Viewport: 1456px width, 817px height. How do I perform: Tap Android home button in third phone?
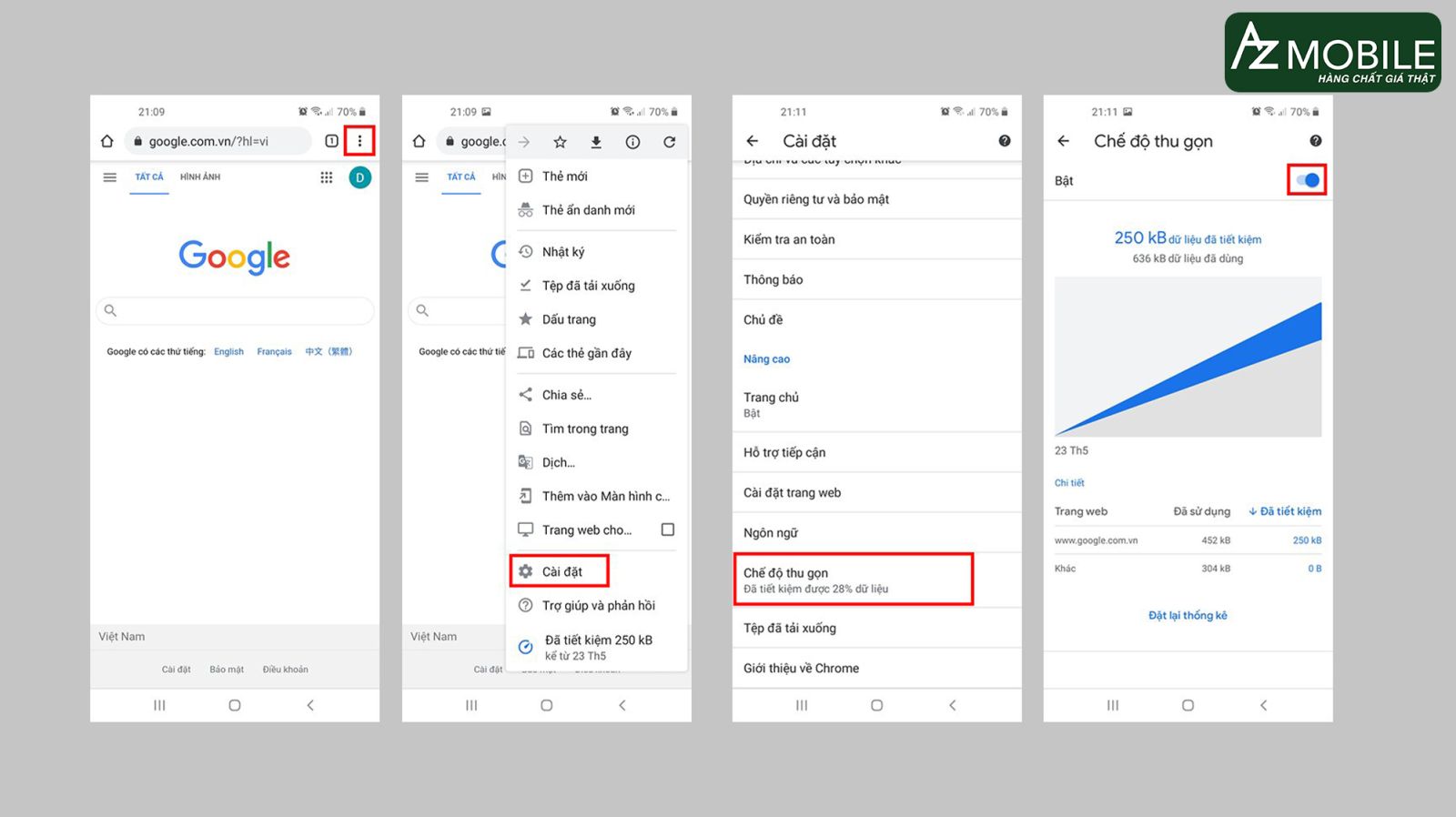(x=877, y=705)
